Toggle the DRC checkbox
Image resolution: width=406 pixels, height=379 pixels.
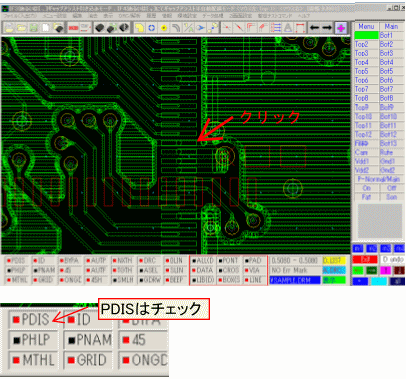pos(147,260)
